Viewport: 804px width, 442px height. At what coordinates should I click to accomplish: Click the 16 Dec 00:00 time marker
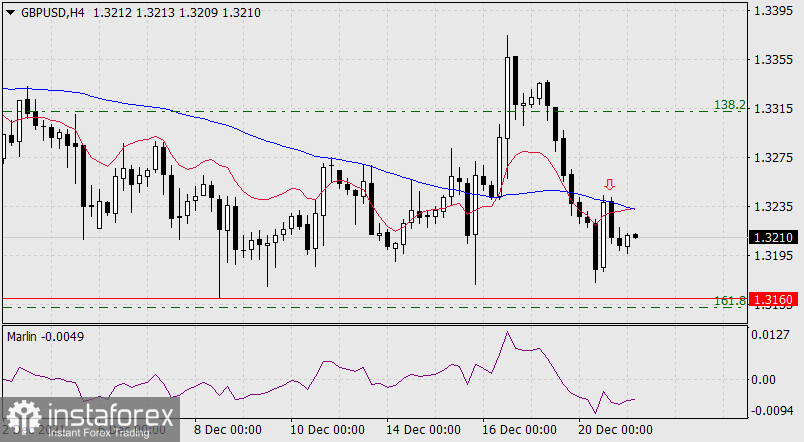(519, 430)
